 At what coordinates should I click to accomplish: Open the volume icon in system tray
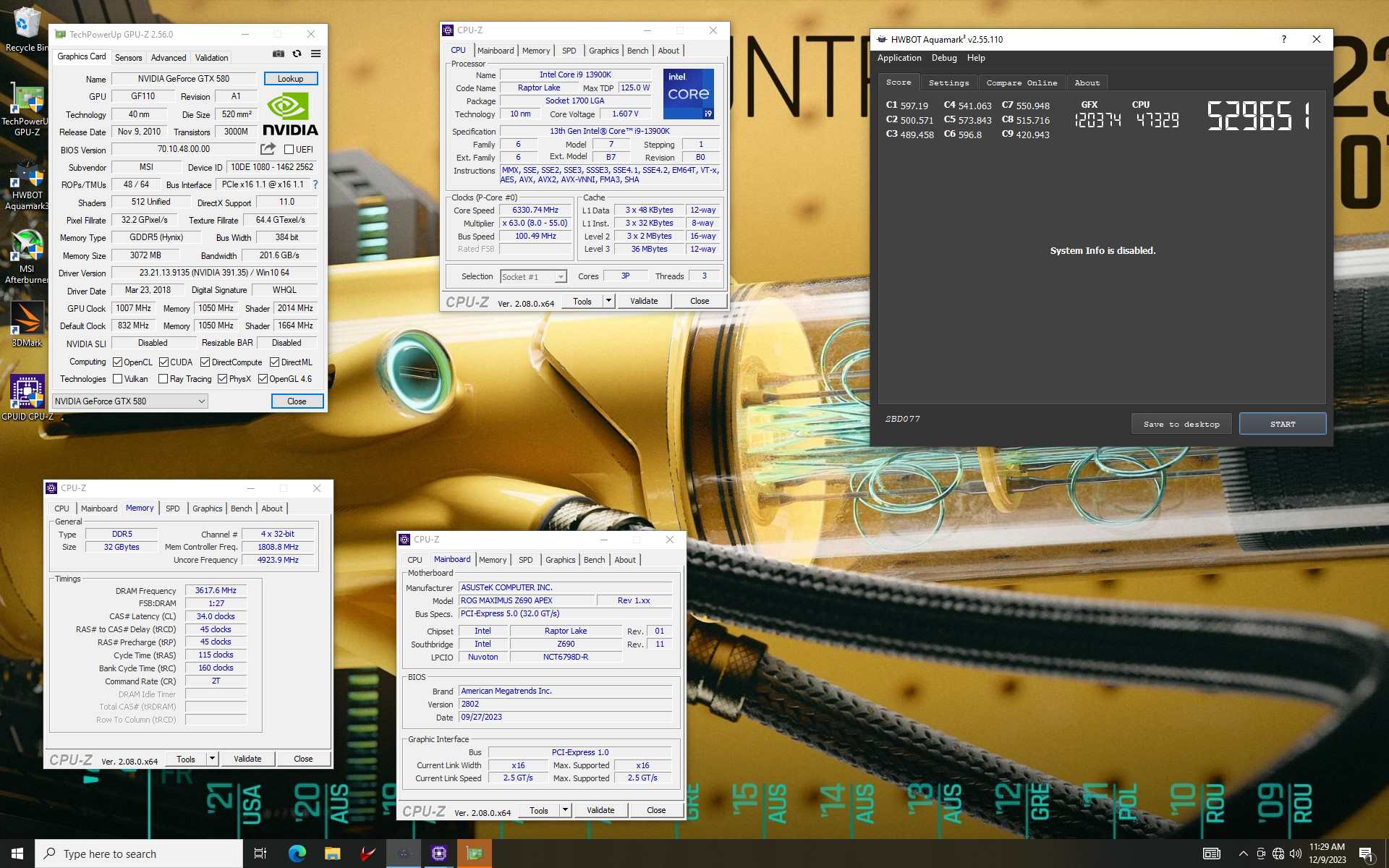(1296, 854)
